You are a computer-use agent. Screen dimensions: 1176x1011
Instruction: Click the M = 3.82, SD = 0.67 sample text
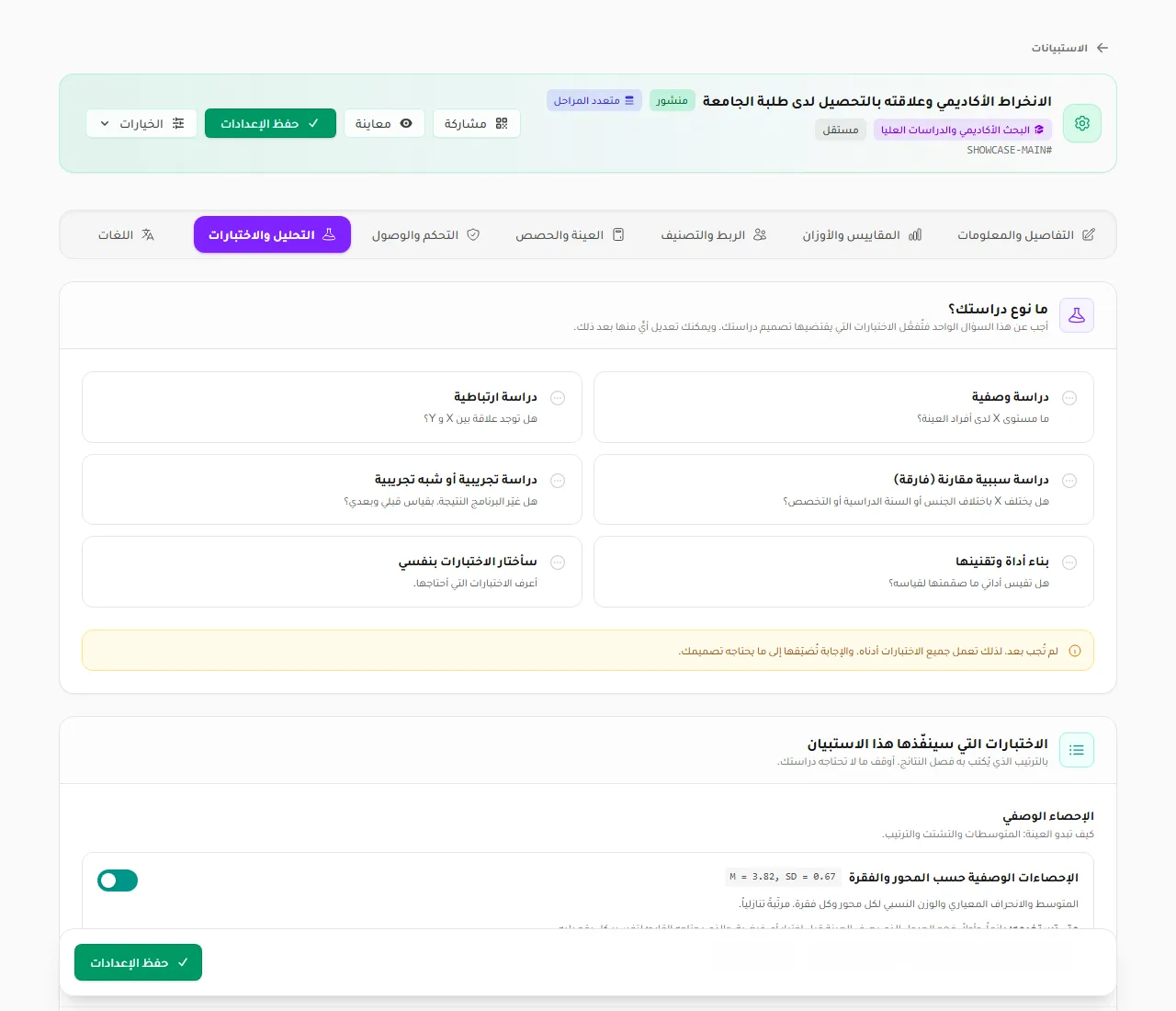tap(783, 877)
